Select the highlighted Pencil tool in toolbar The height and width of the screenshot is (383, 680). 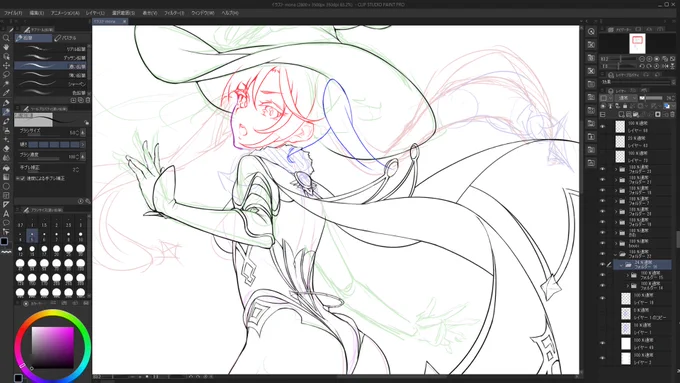click(6, 112)
